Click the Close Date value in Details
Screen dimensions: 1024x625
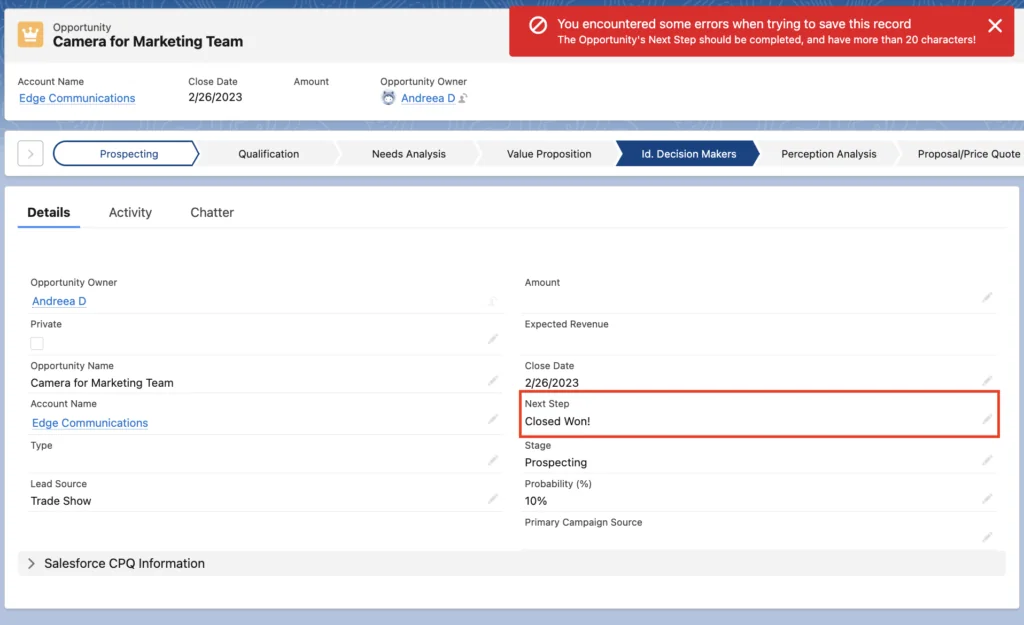click(x=552, y=383)
